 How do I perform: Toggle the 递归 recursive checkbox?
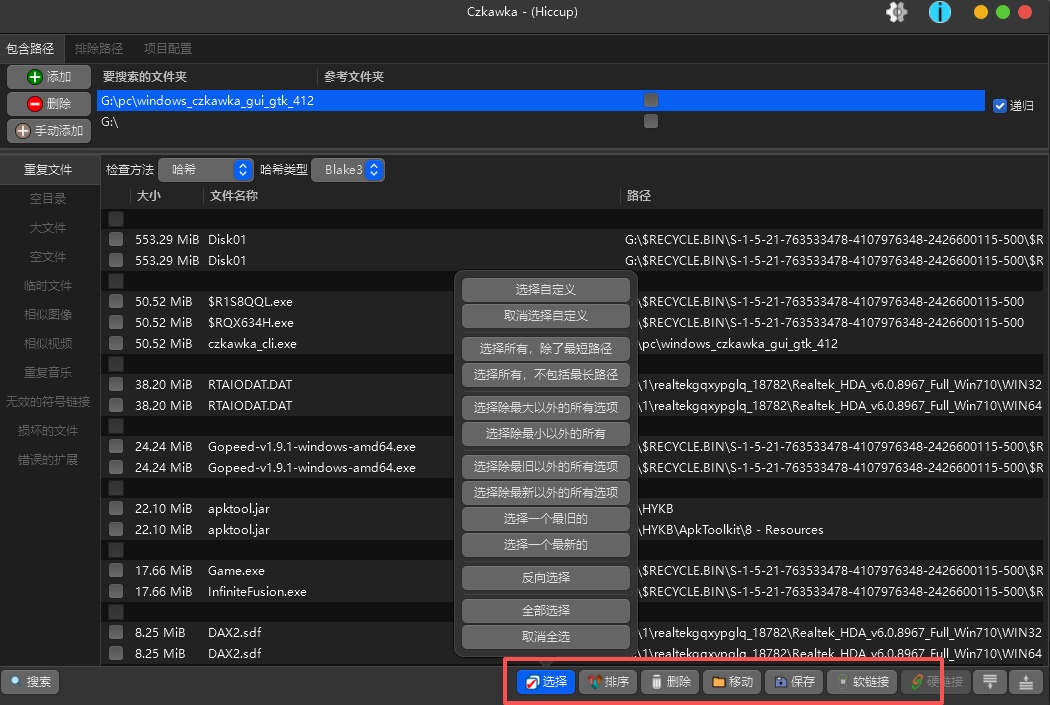[x=999, y=106]
